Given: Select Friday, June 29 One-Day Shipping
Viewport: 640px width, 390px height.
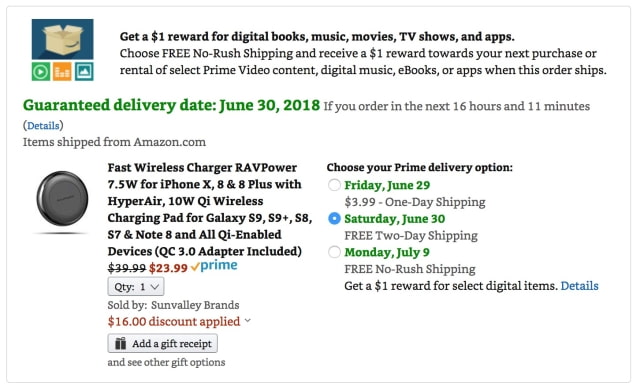Looking at the screenshot, I should click(334, 185).
